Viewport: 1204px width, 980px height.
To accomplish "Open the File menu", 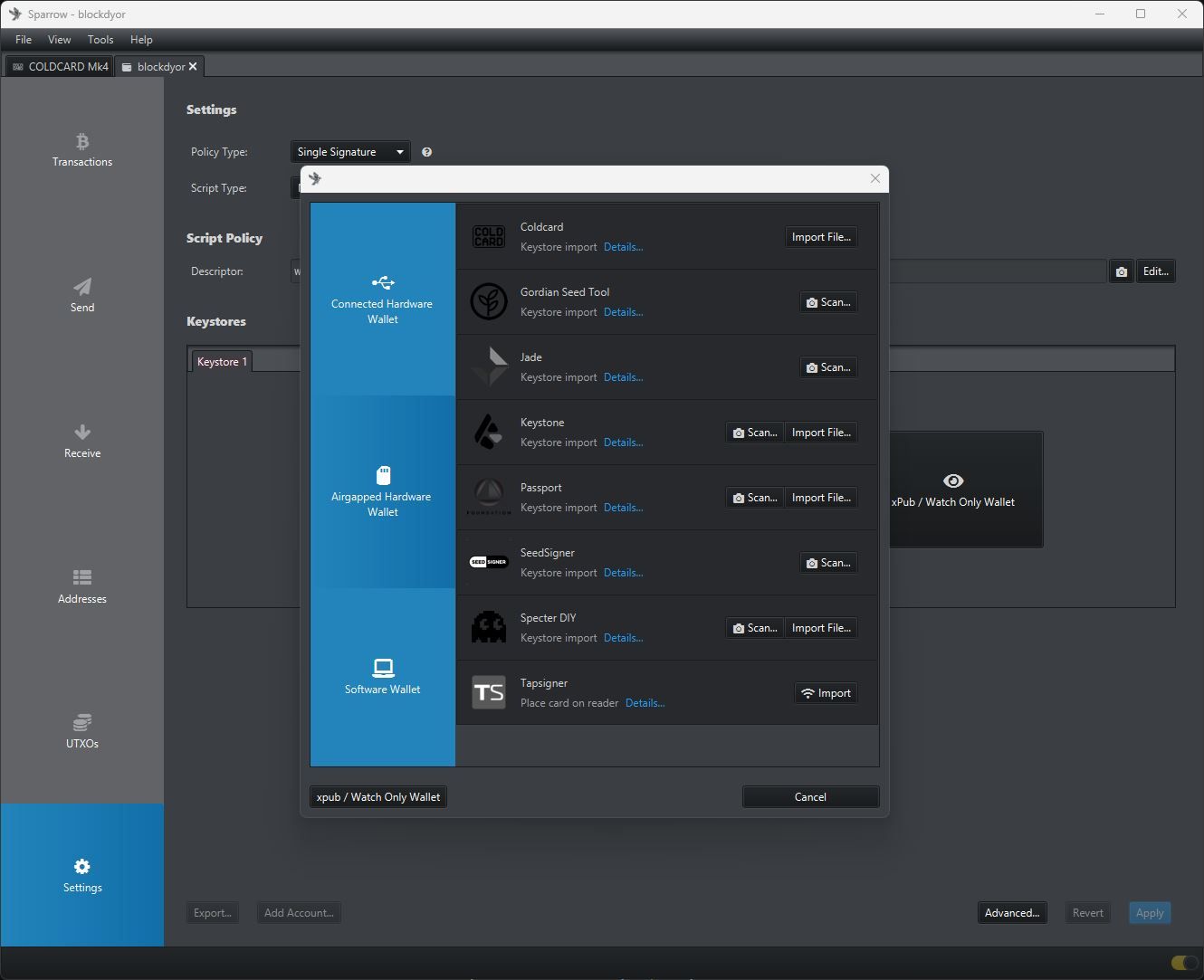I will (x=24, y=40).
